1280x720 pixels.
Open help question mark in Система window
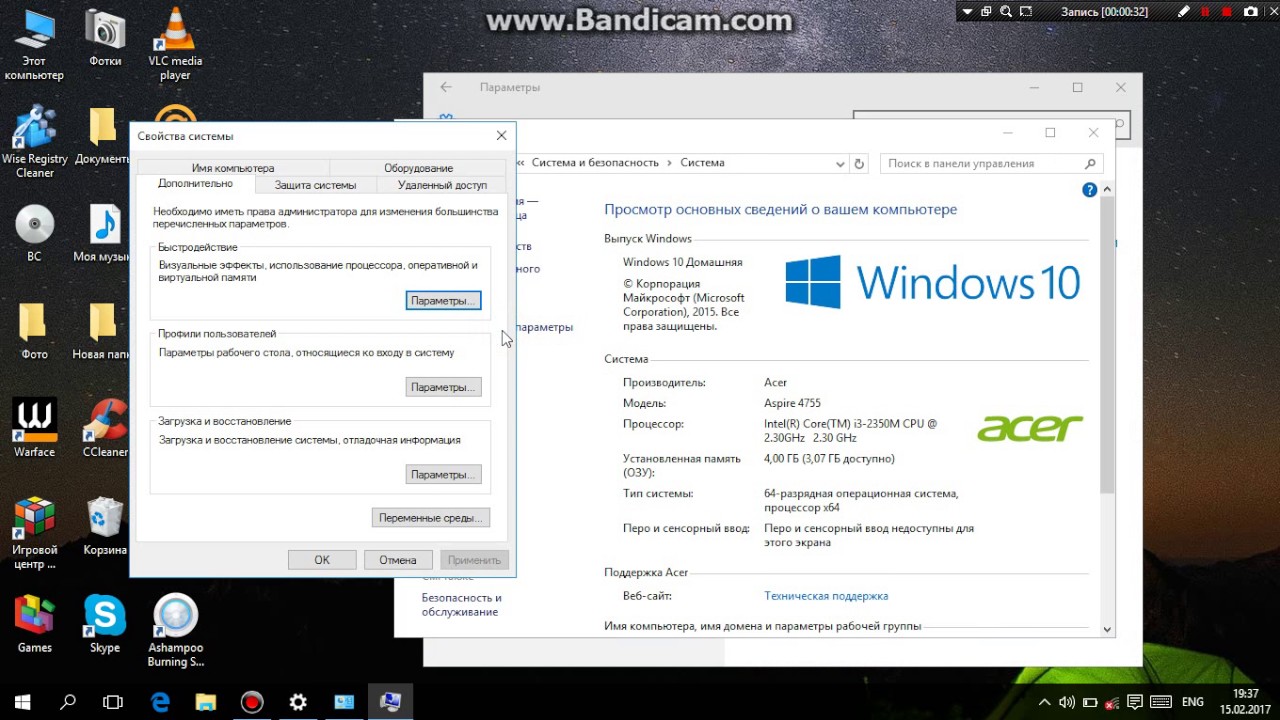[1090, 190]
